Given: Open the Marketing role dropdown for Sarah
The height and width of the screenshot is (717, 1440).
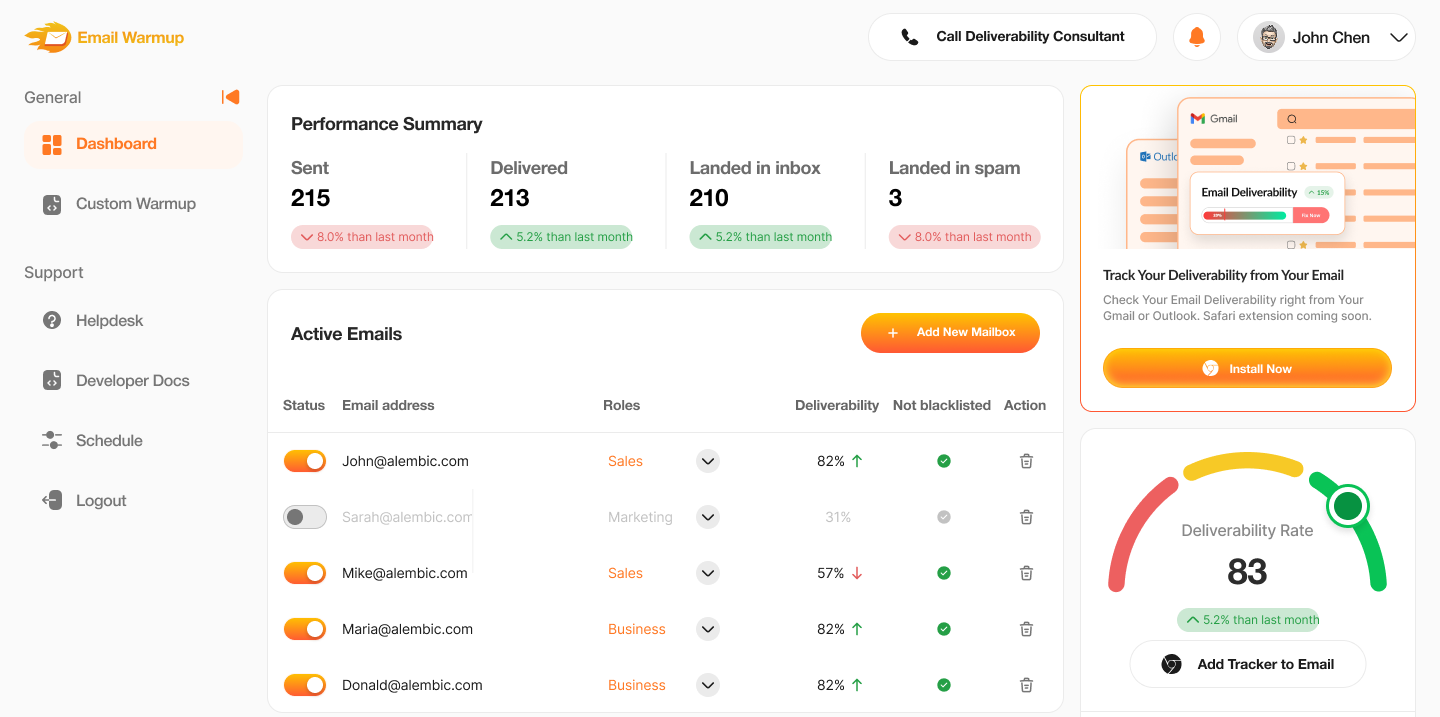Looking at the screenshot, I should [708, 517].
